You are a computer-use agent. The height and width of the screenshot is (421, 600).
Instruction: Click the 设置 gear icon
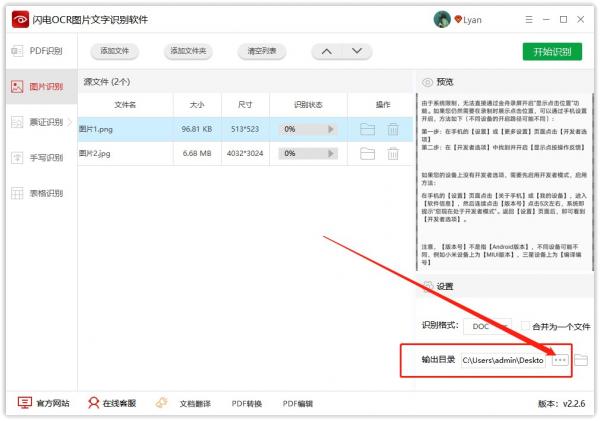(x=427, y=286)
